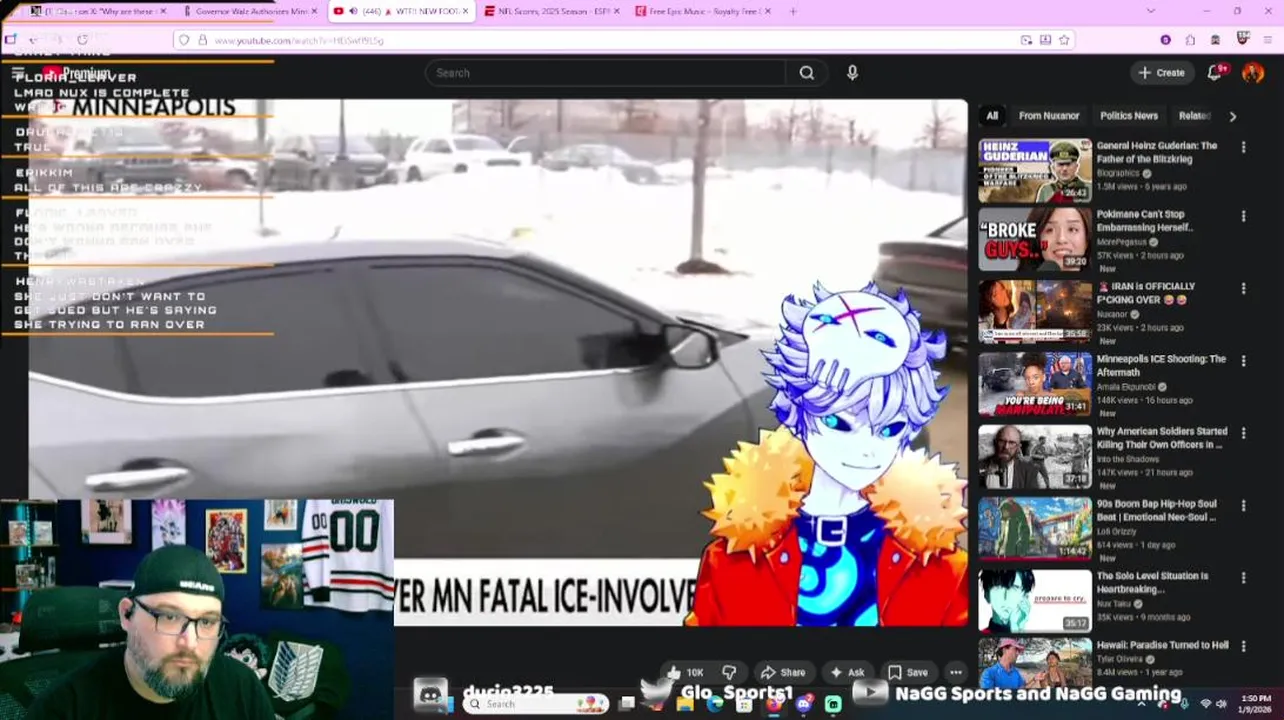1284x720 pixels.
Task: Open the YouTube account avatar menu
Action: click(1253, 72)
